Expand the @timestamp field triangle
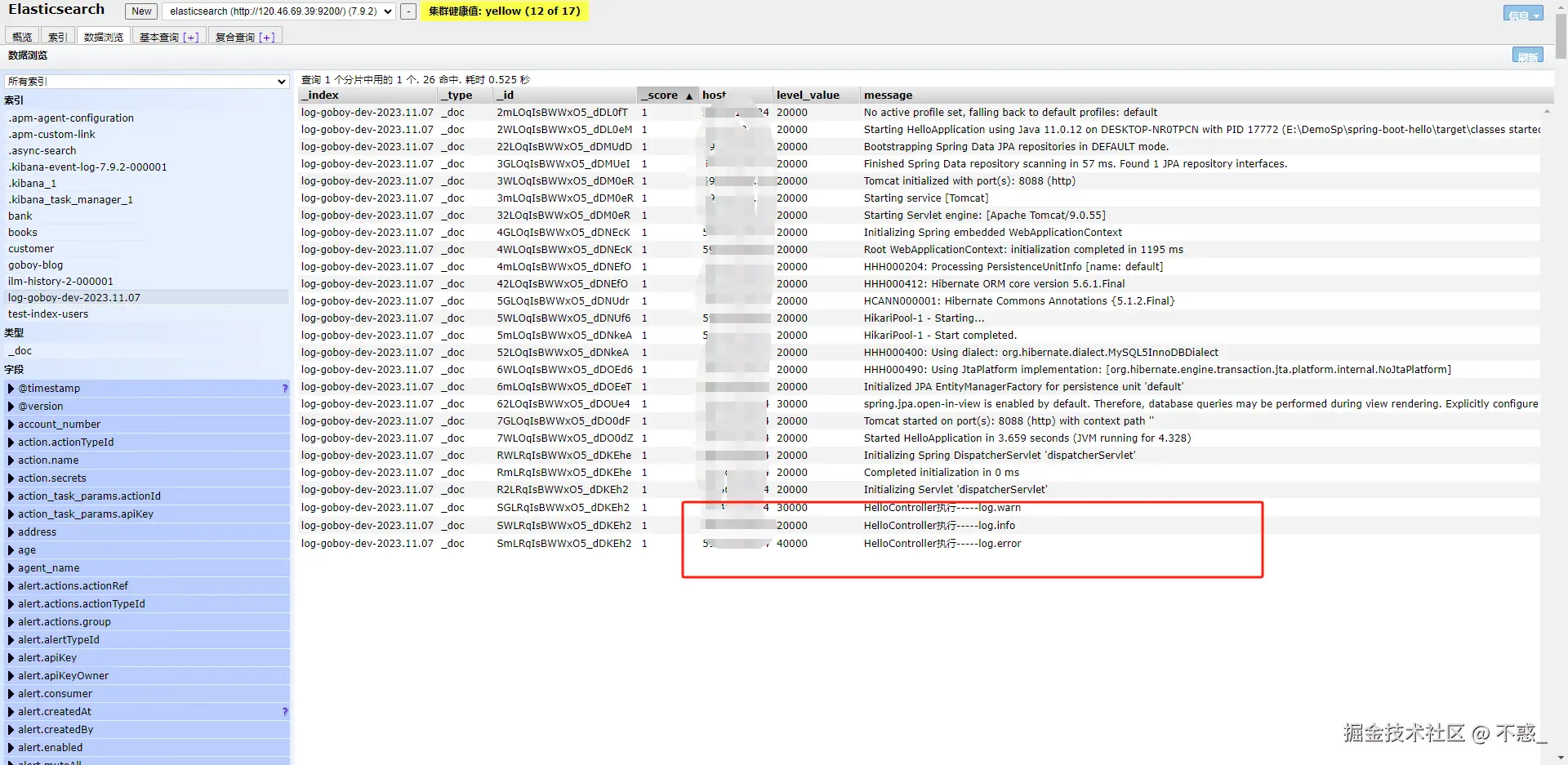This screenshot has height=765, width=1568. (x=11, y=389)
